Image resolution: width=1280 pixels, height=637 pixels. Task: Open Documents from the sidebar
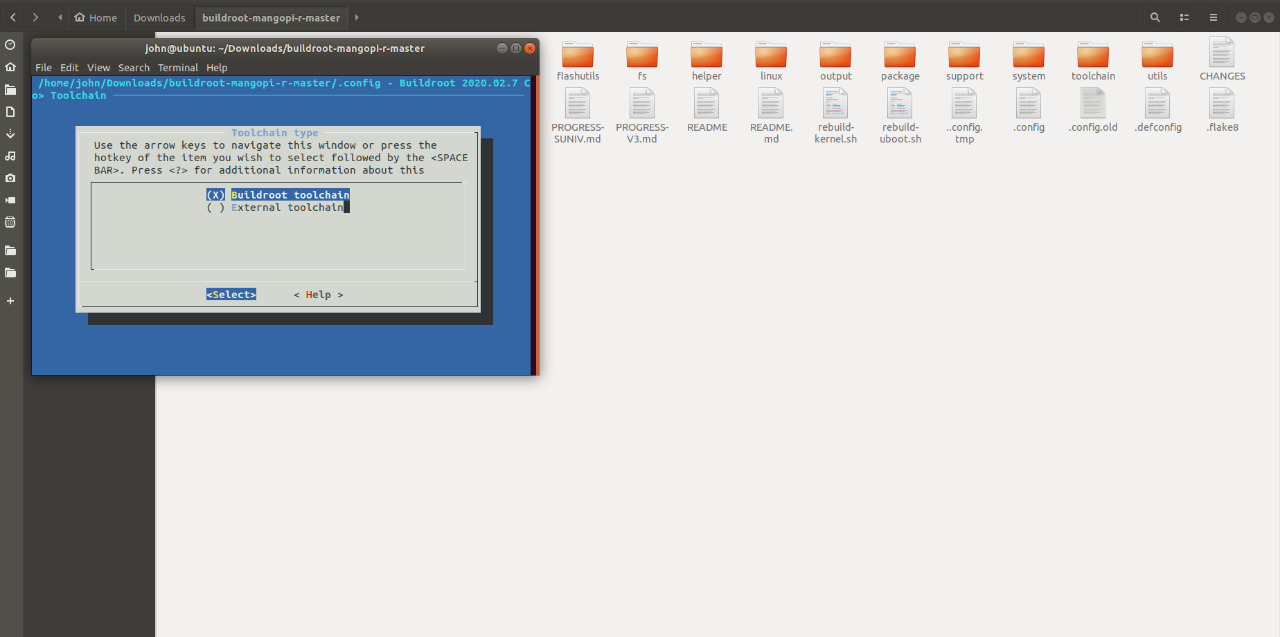10,111
